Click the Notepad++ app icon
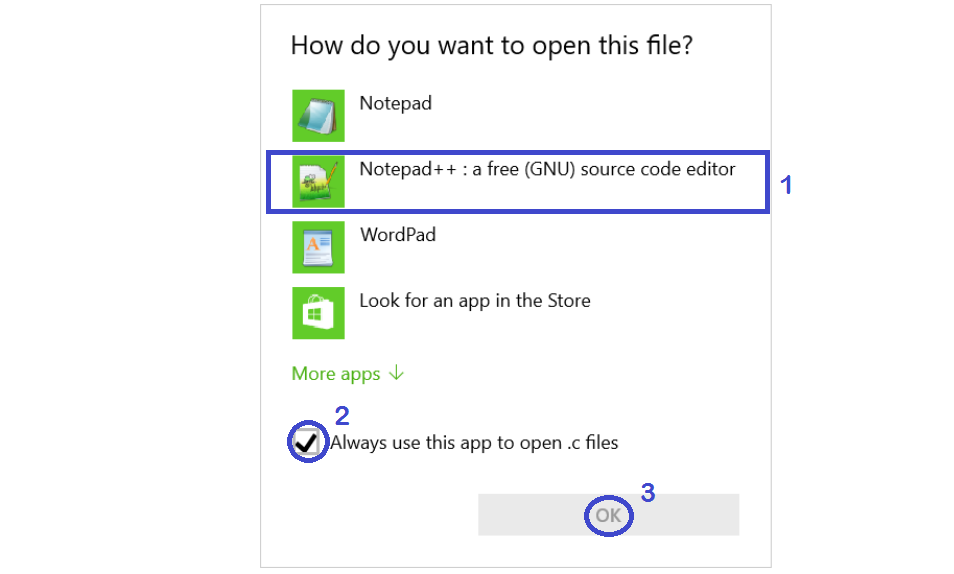The height and width of the screenshot is (574, 954). coord(318,181)
